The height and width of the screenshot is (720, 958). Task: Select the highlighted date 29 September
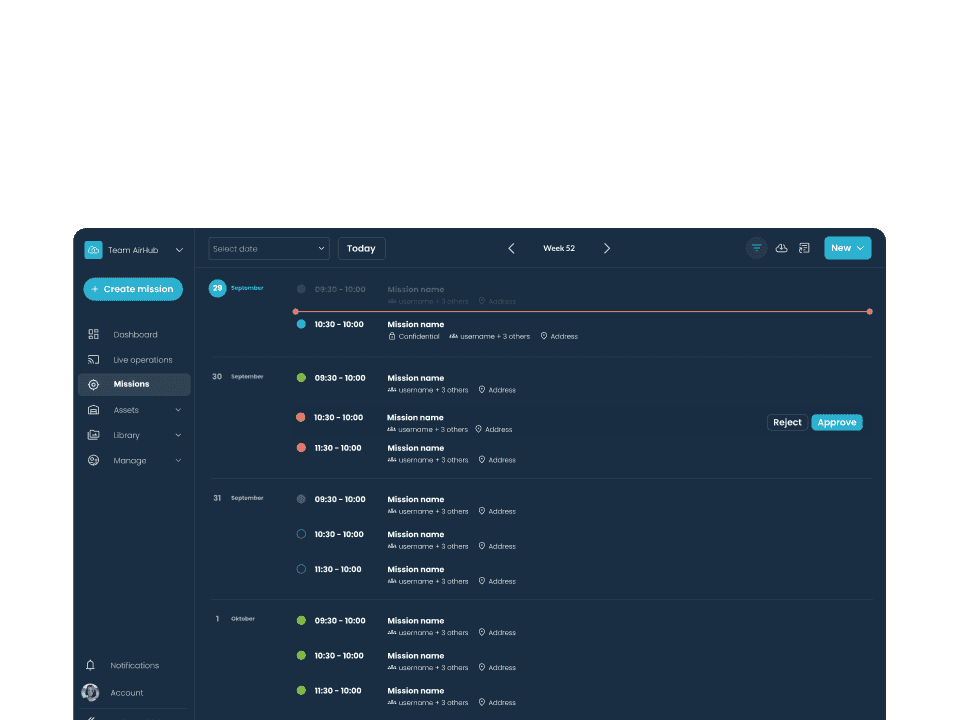(218, 288)
